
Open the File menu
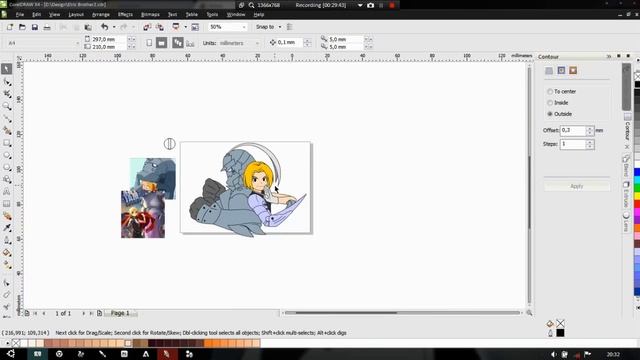20,14
